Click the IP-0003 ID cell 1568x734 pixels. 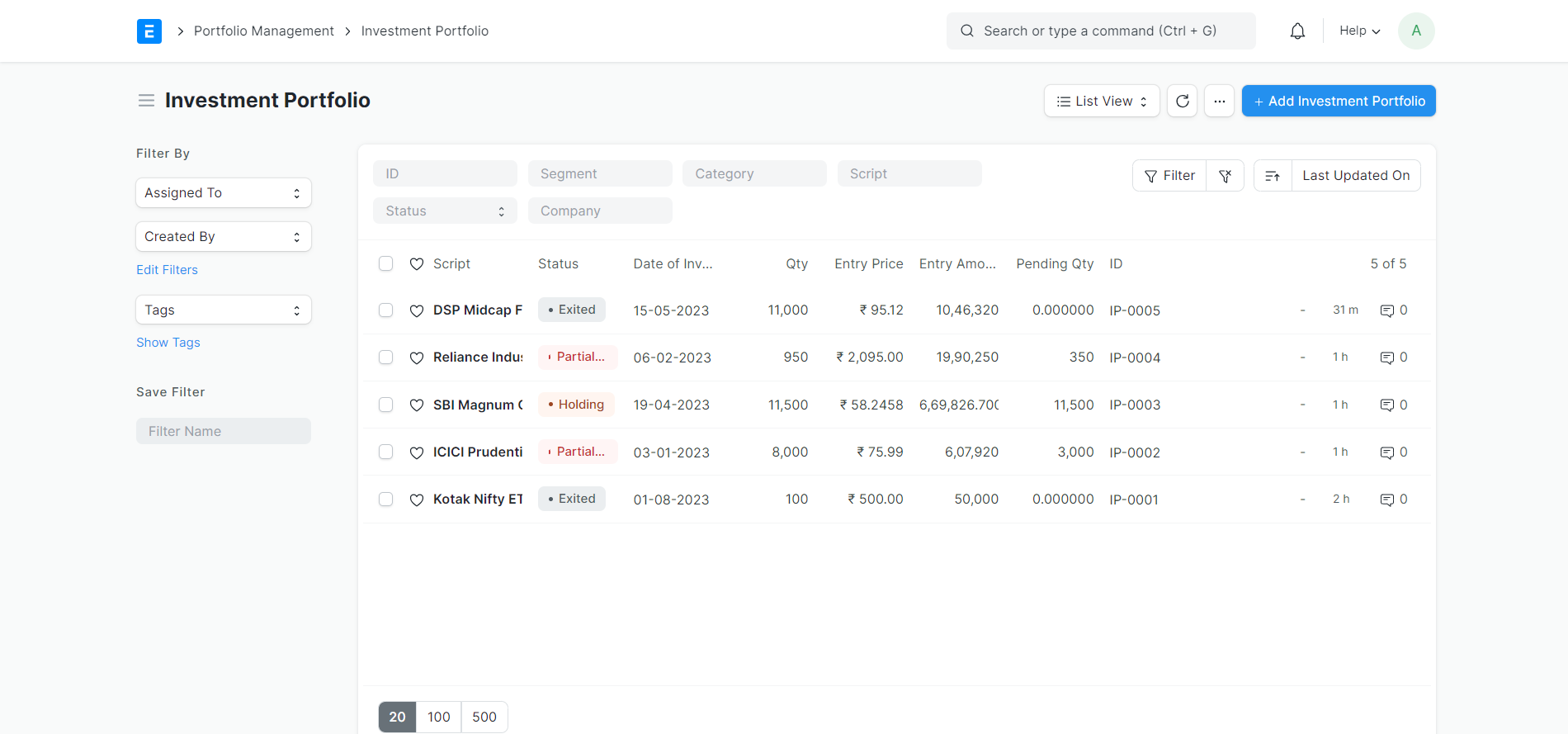click(1135, 405)
